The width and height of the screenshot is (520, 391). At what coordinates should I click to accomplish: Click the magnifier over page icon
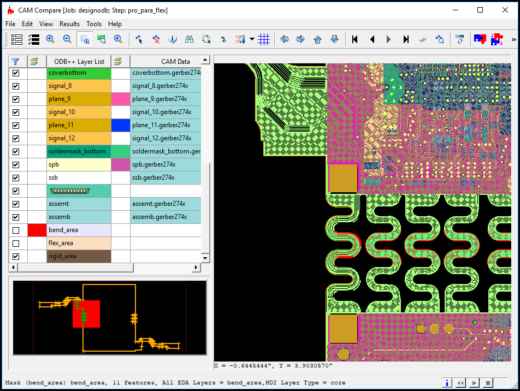click(206, 39)
